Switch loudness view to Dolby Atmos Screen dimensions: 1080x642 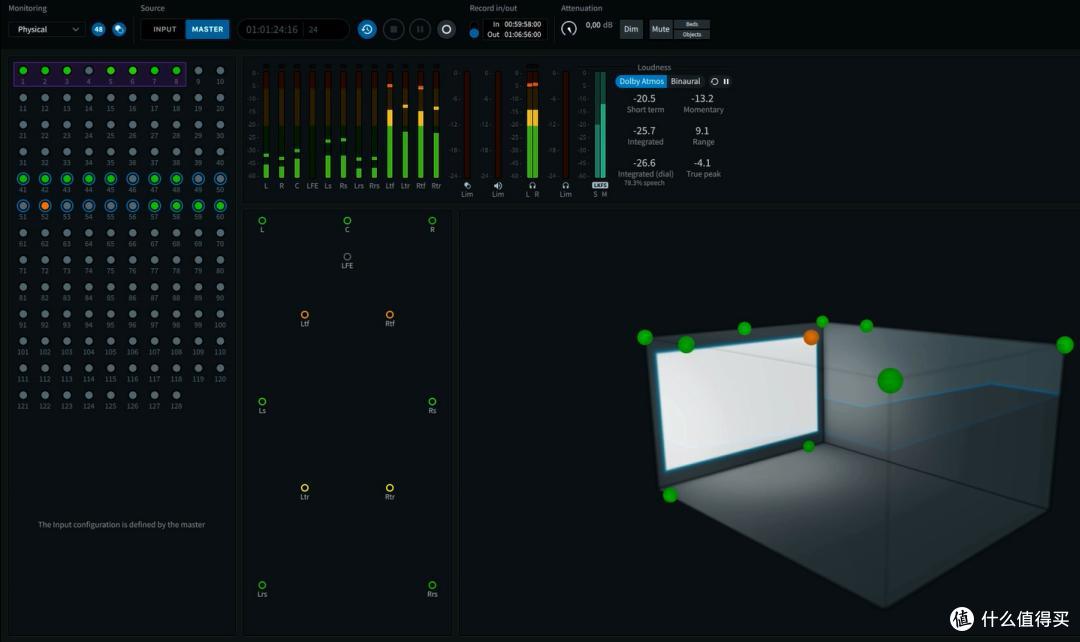tap(641, 81)
